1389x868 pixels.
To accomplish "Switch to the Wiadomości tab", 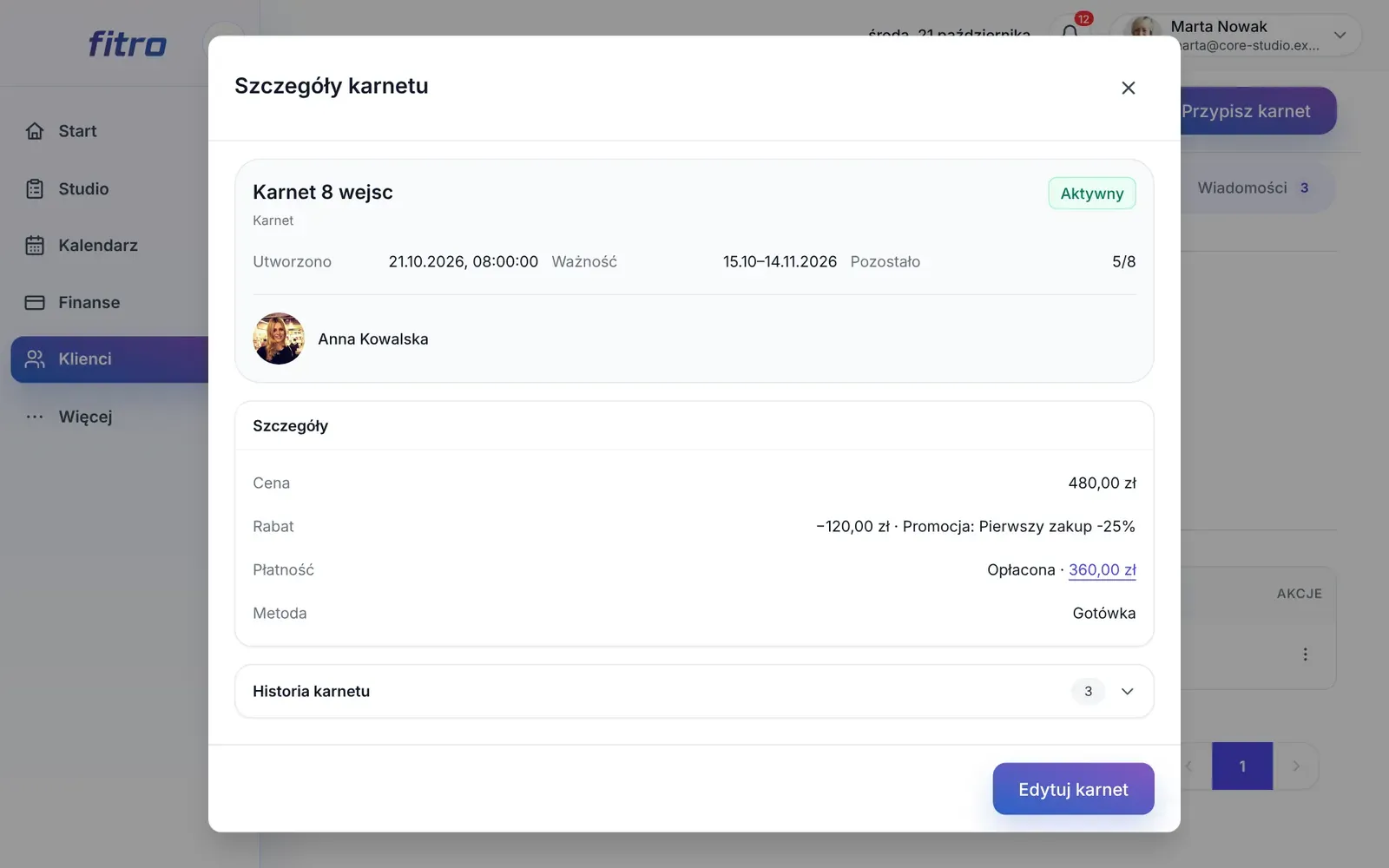I will [1254, 188].
